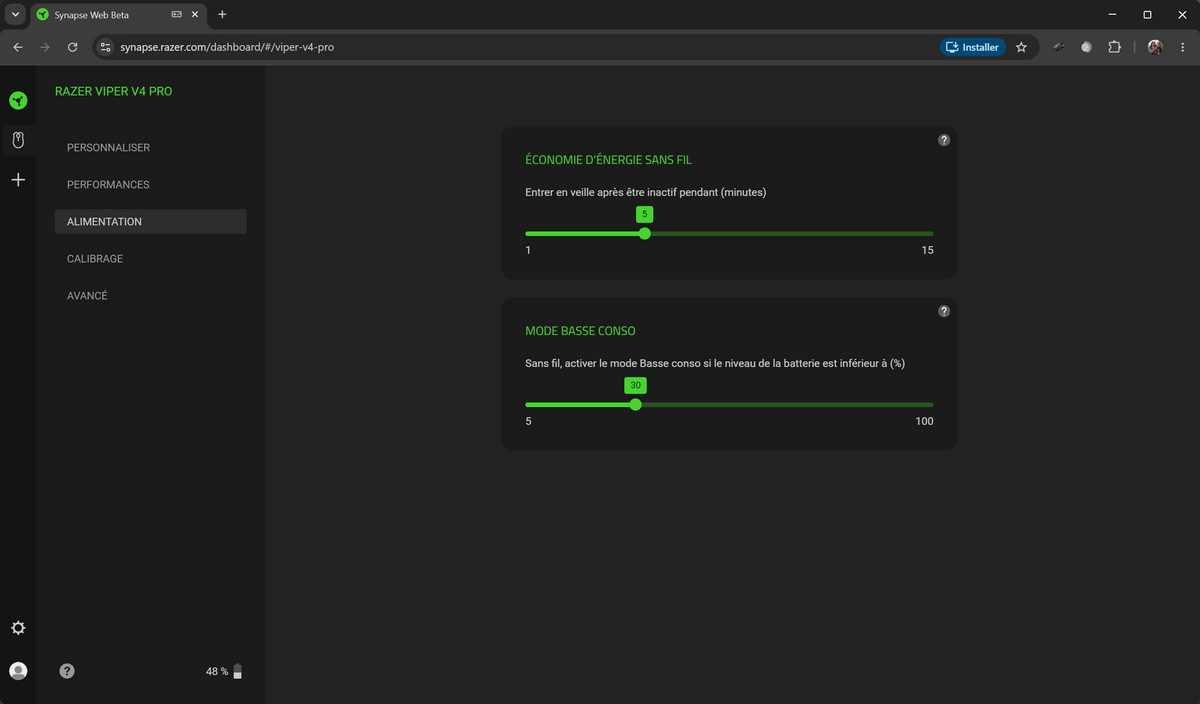The height and width of the screenshot is (704, 1200).
Task: Select the ALIMENTATION section
Action: click(x=150, y=222)
